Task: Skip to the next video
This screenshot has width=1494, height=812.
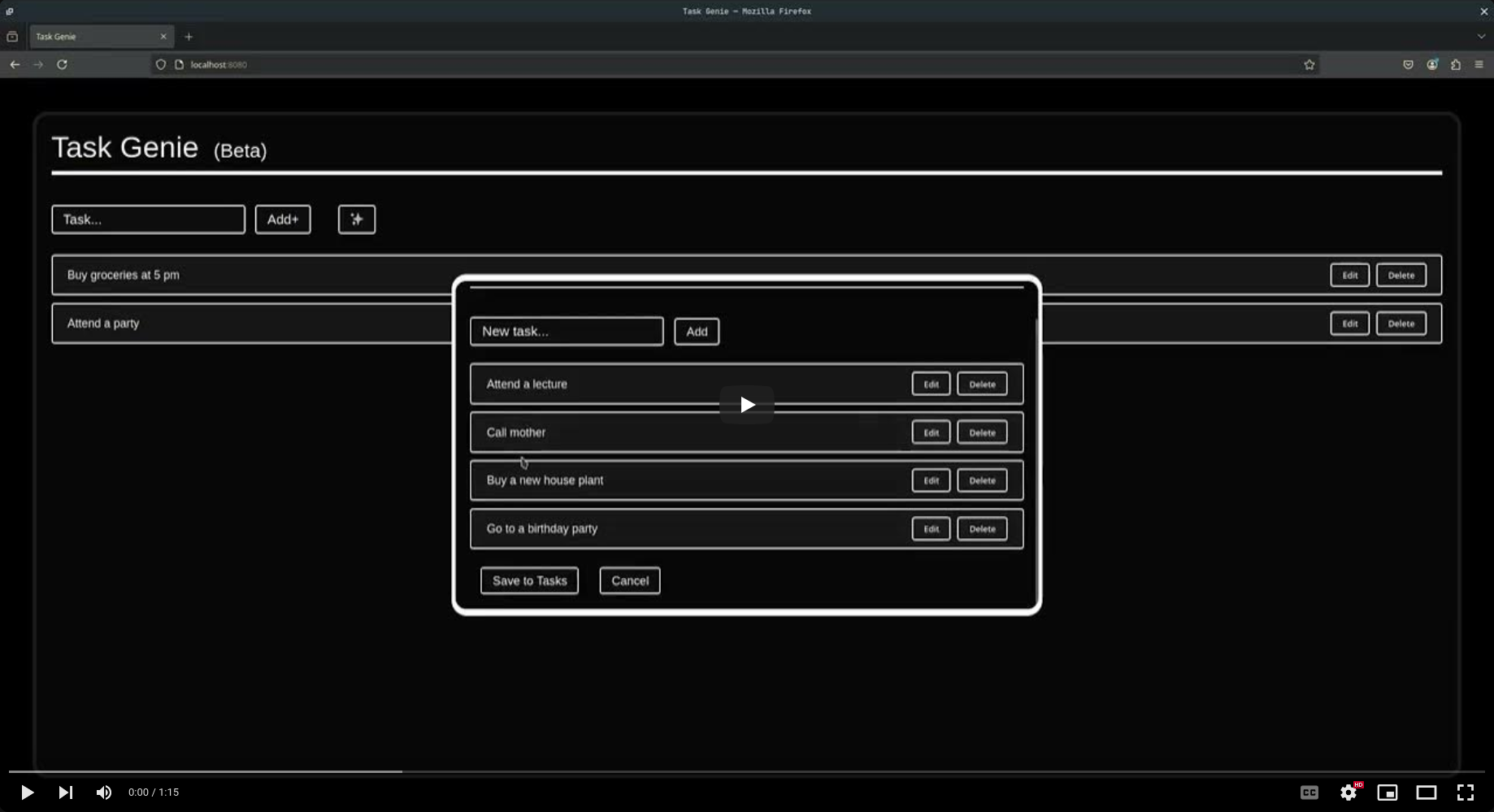Action: pos(66,792)
